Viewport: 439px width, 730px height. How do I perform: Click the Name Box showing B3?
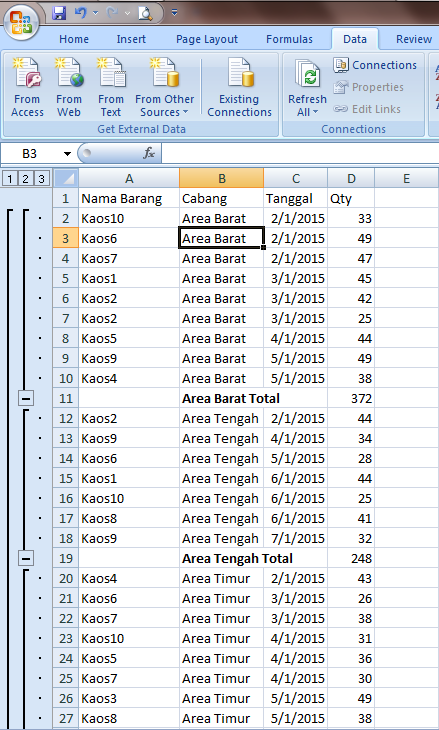click(x=30, y=153)
